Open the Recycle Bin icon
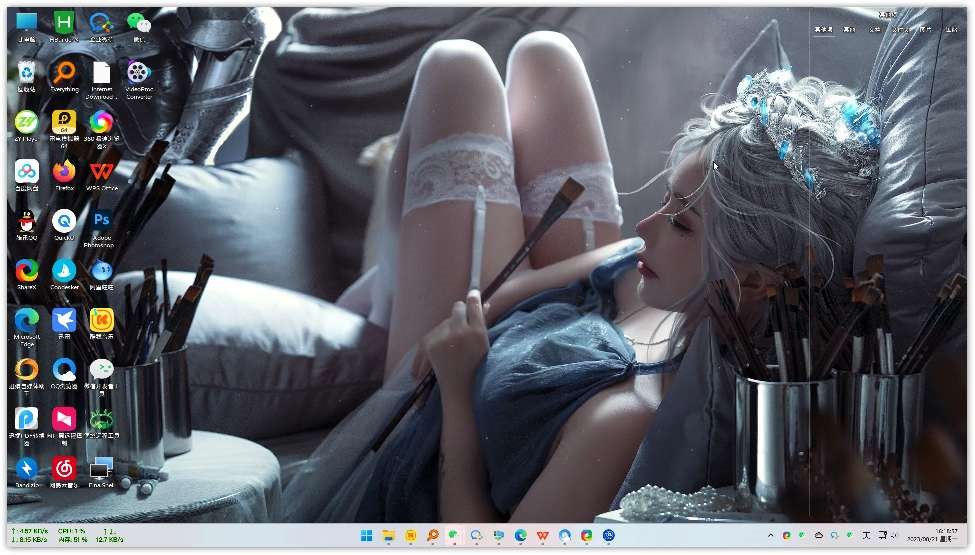 pyautogui.click(x=27, y=73)
